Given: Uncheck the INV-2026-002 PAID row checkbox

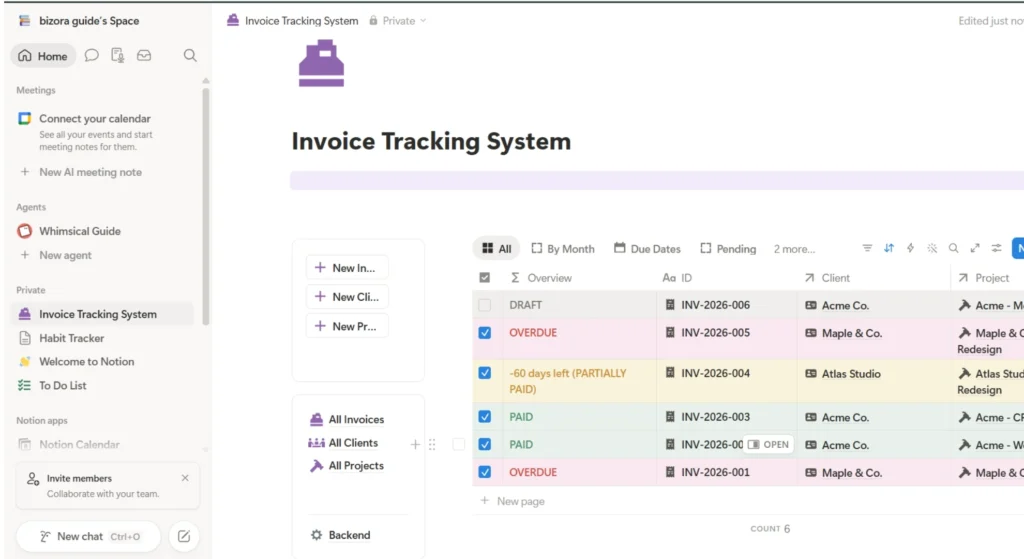Looking at the screenshot, I should 485,444.
